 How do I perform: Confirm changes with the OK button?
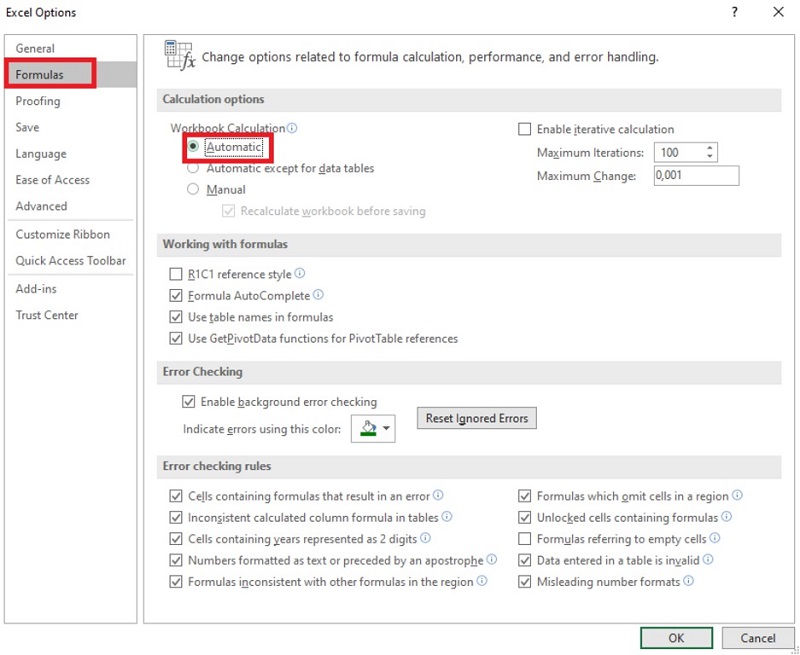coord(676,638)
